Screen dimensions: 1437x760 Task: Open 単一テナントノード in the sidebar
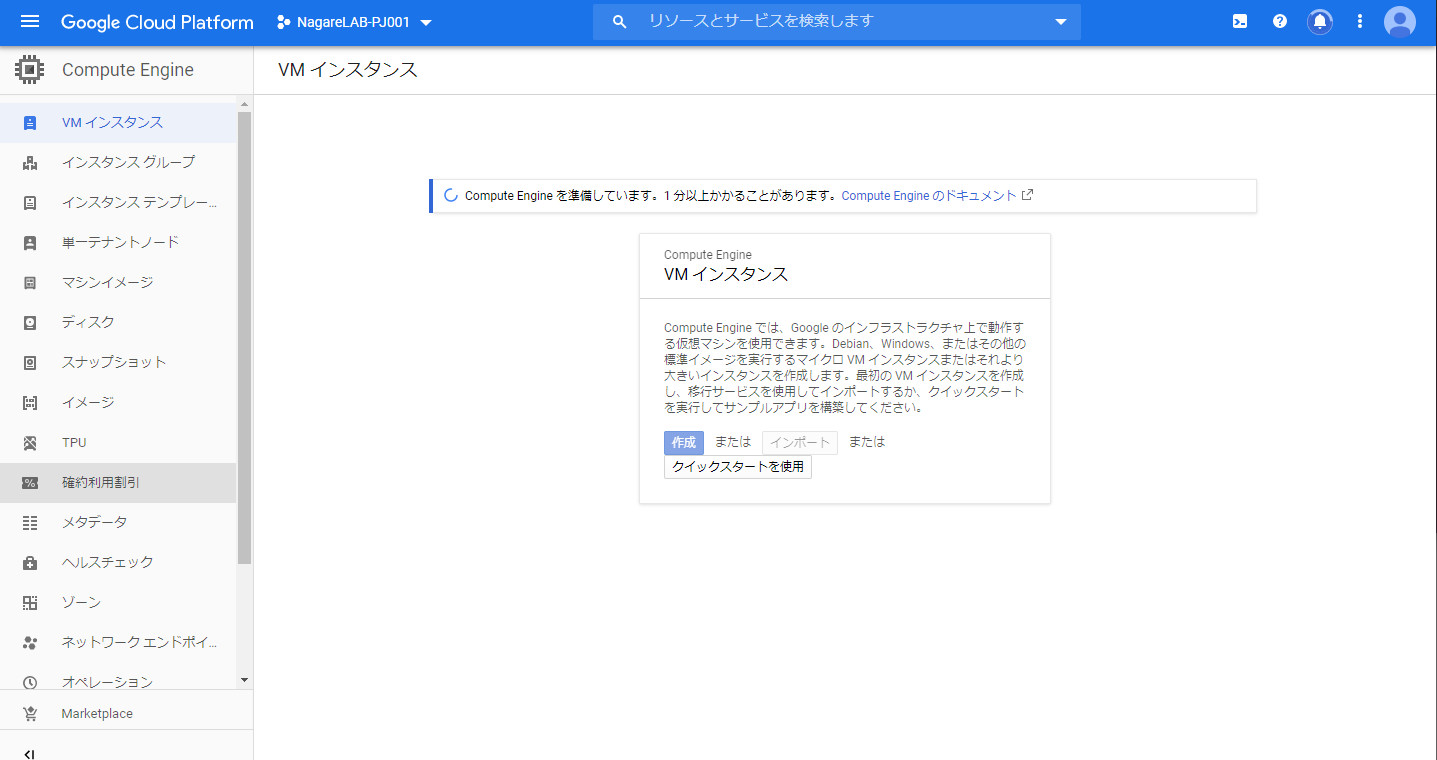click(x=118, y=243)
